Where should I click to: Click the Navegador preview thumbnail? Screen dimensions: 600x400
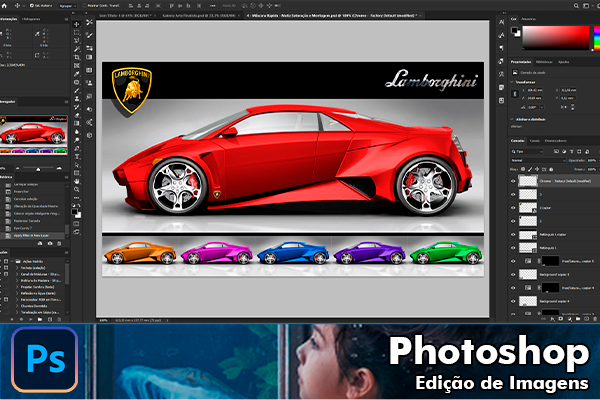coord(34,135)
